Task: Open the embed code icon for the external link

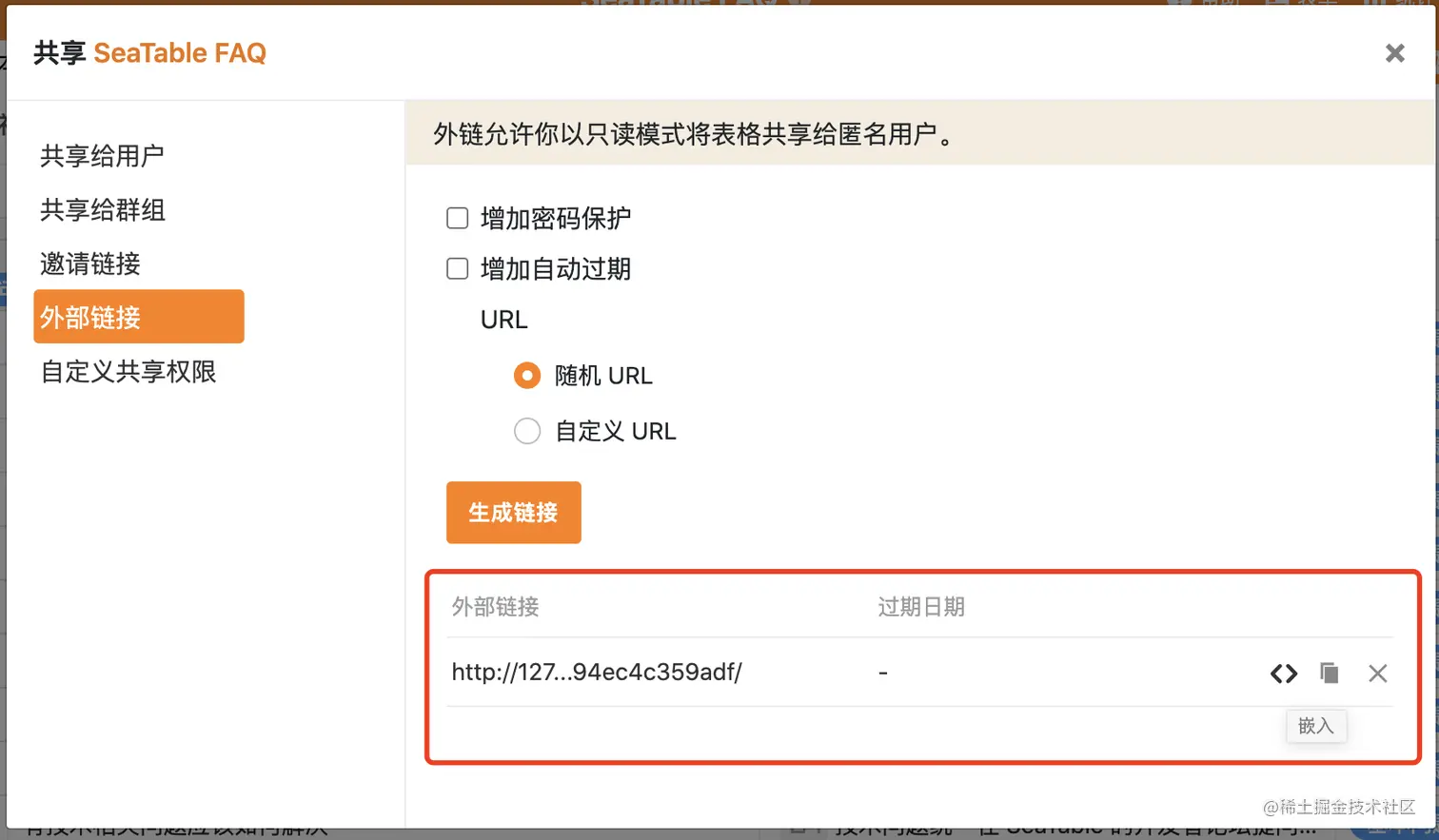Action: (1284, 674)
